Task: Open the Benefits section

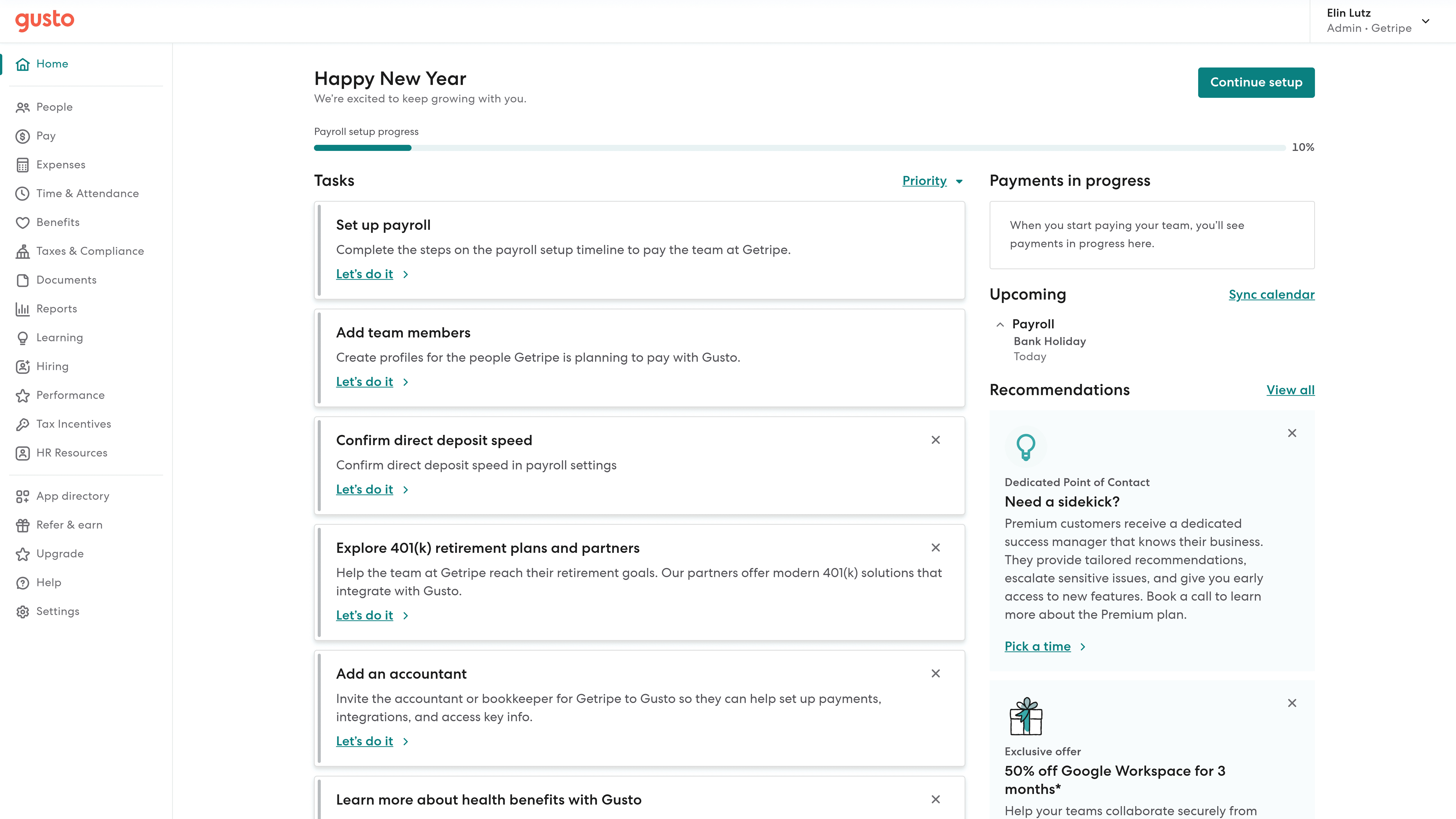Action: point(58,223)
